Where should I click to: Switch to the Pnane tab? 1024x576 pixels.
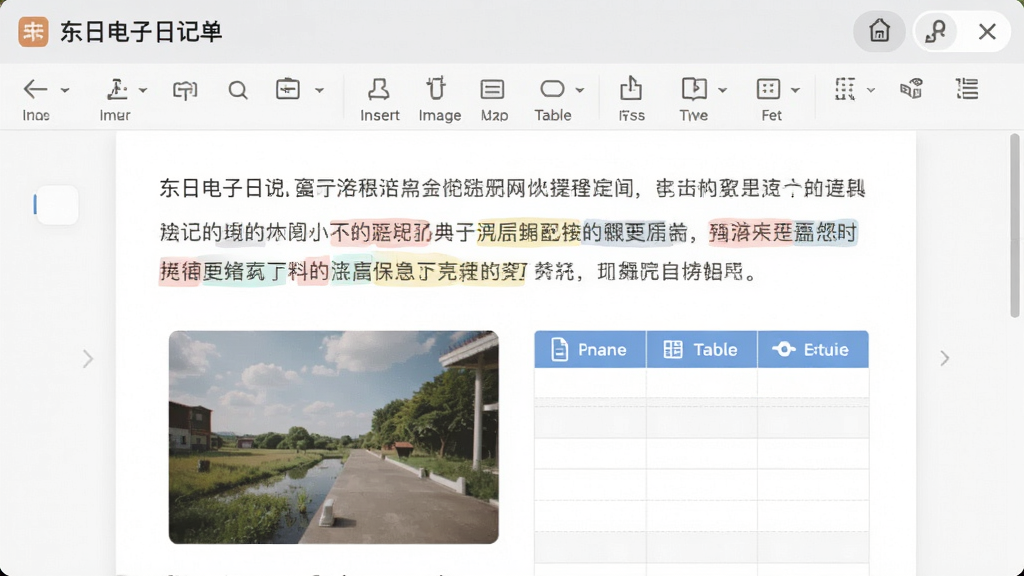coord(590,349)
